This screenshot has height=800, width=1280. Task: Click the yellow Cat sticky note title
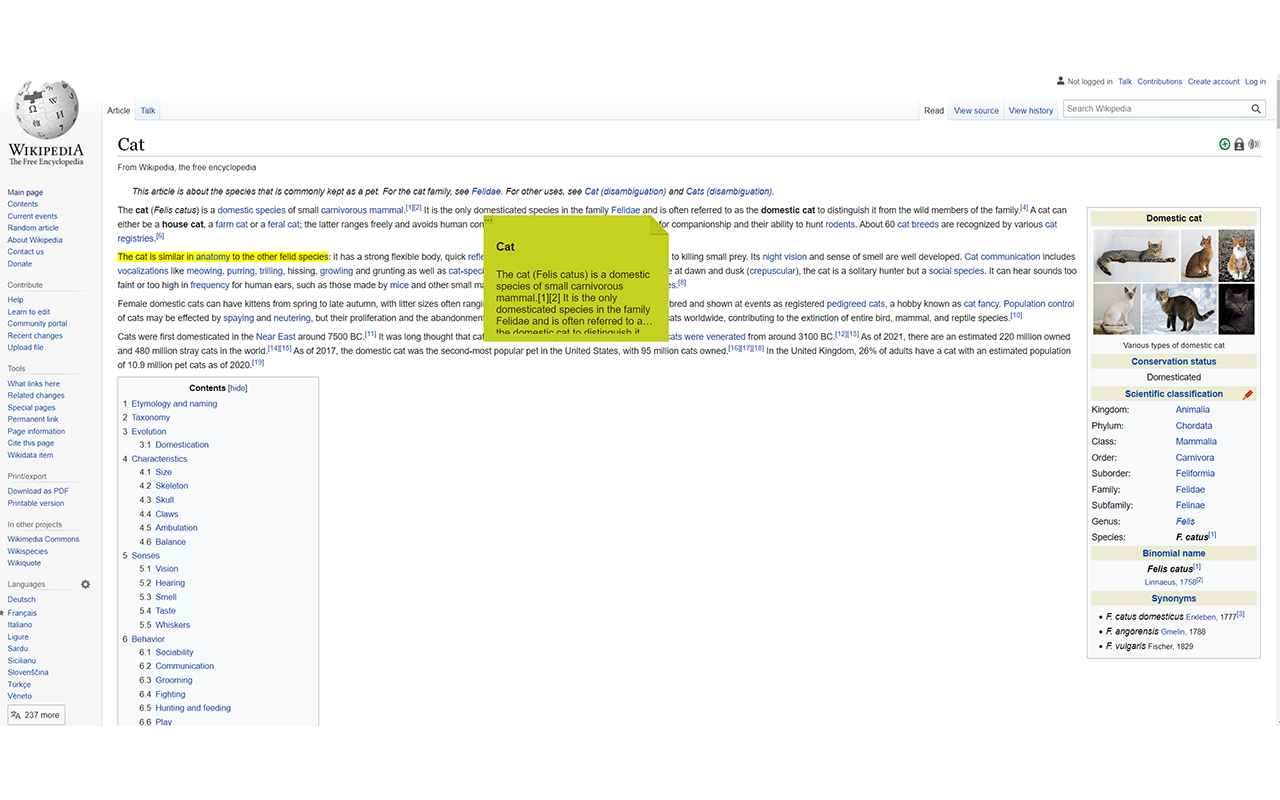coord(506,246)
